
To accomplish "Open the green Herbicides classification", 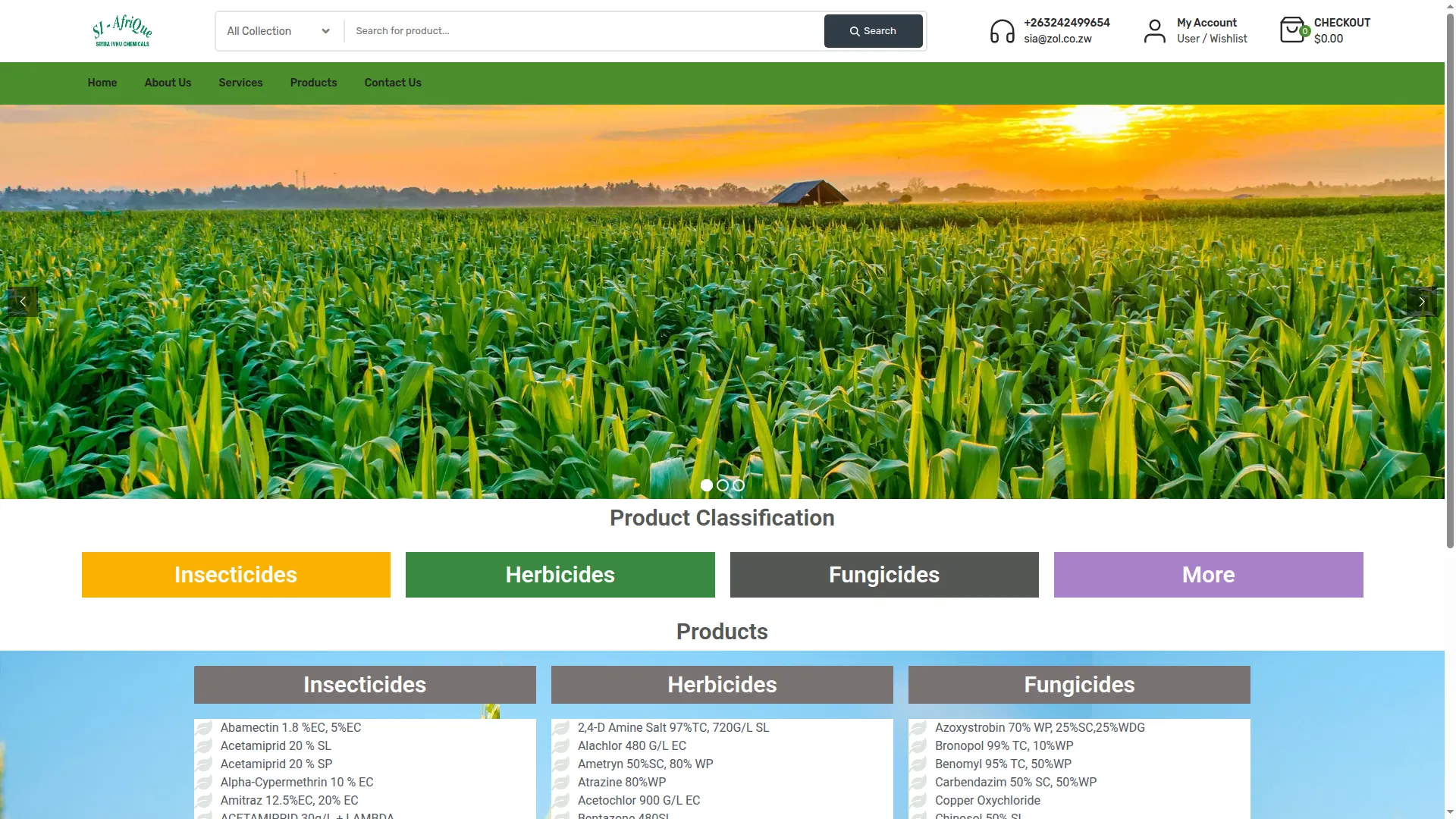I will point(560,575).
